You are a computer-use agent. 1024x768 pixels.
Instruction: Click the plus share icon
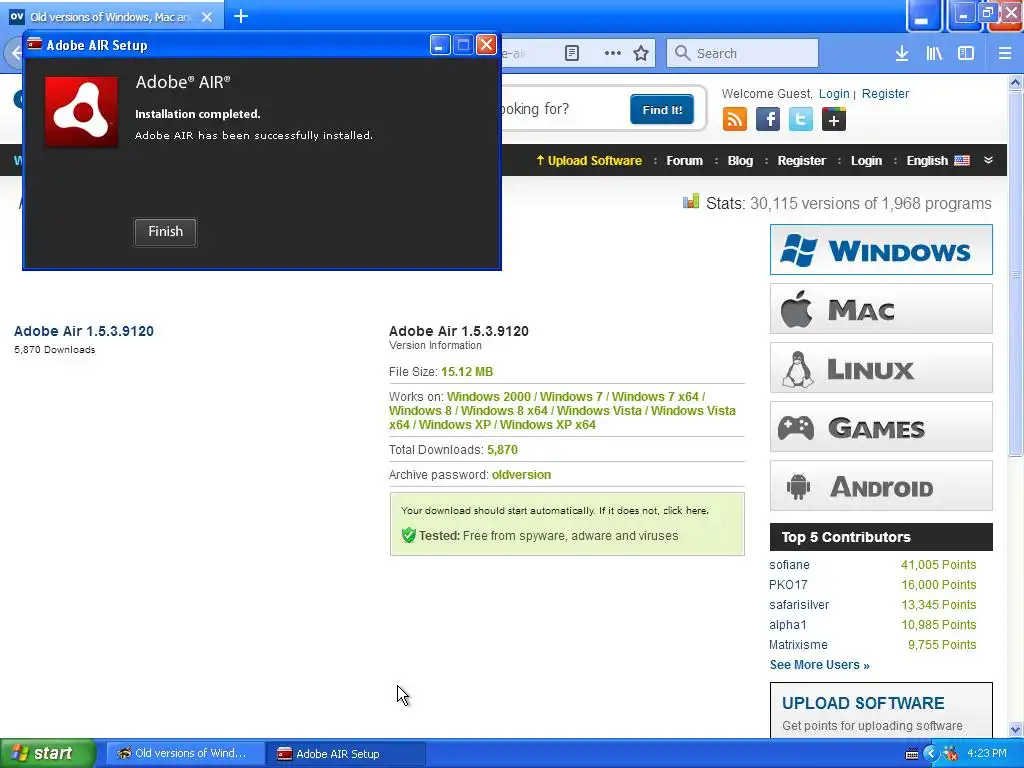833,120
